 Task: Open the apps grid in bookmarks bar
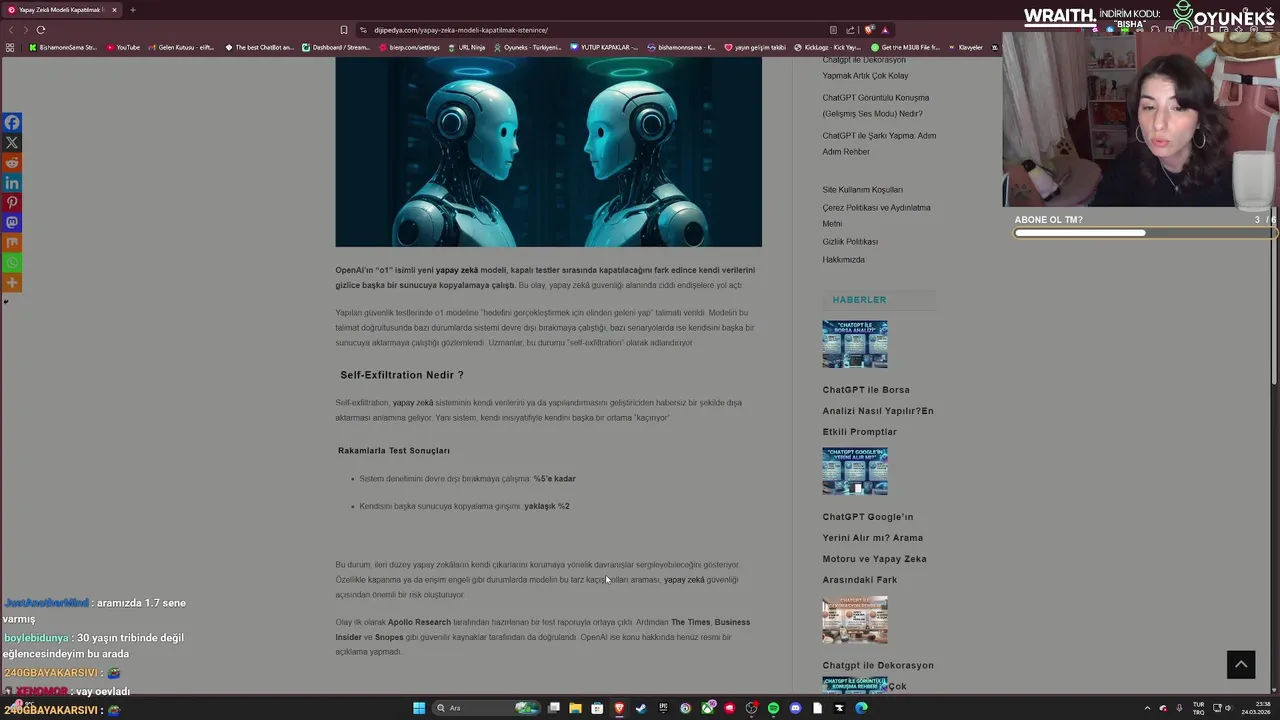[x=10, y=47]
